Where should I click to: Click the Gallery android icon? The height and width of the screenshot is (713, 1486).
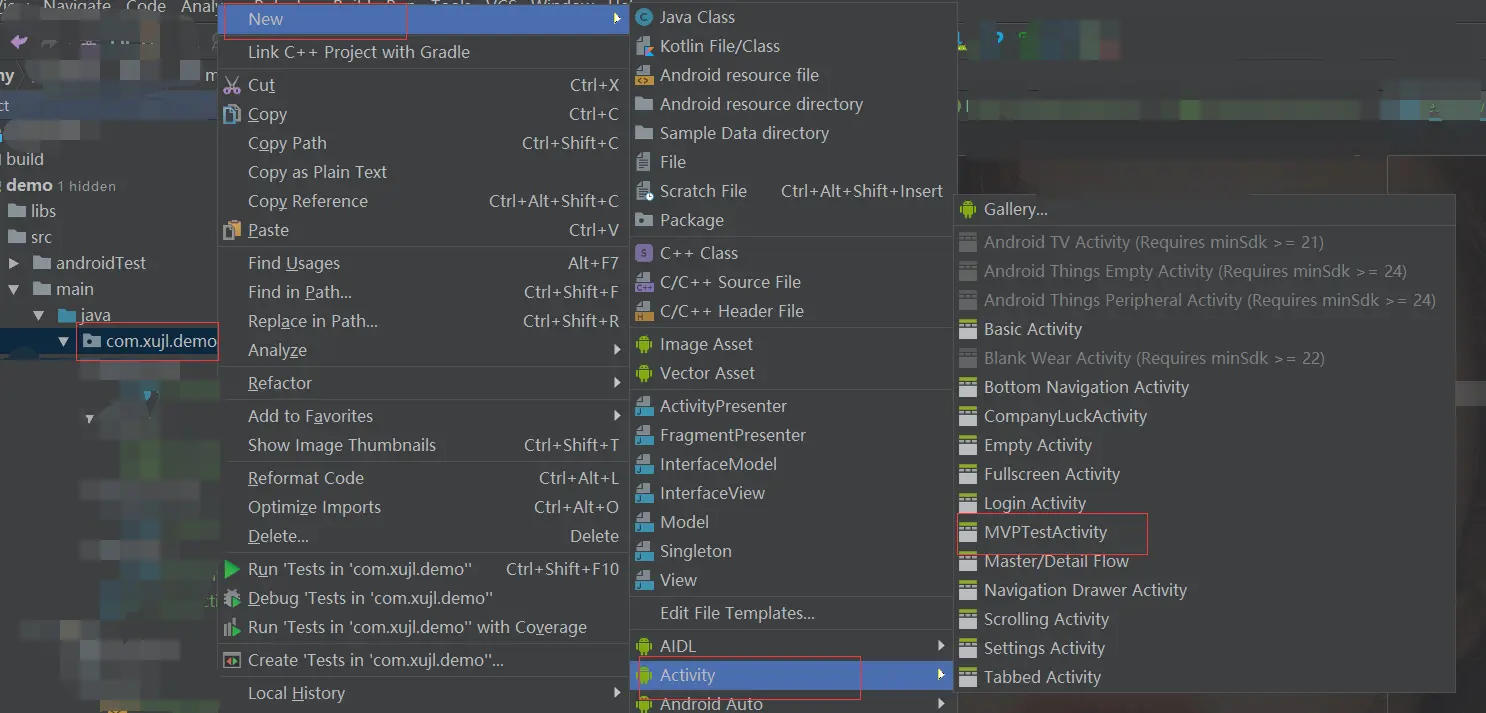[x=967, y=209]
